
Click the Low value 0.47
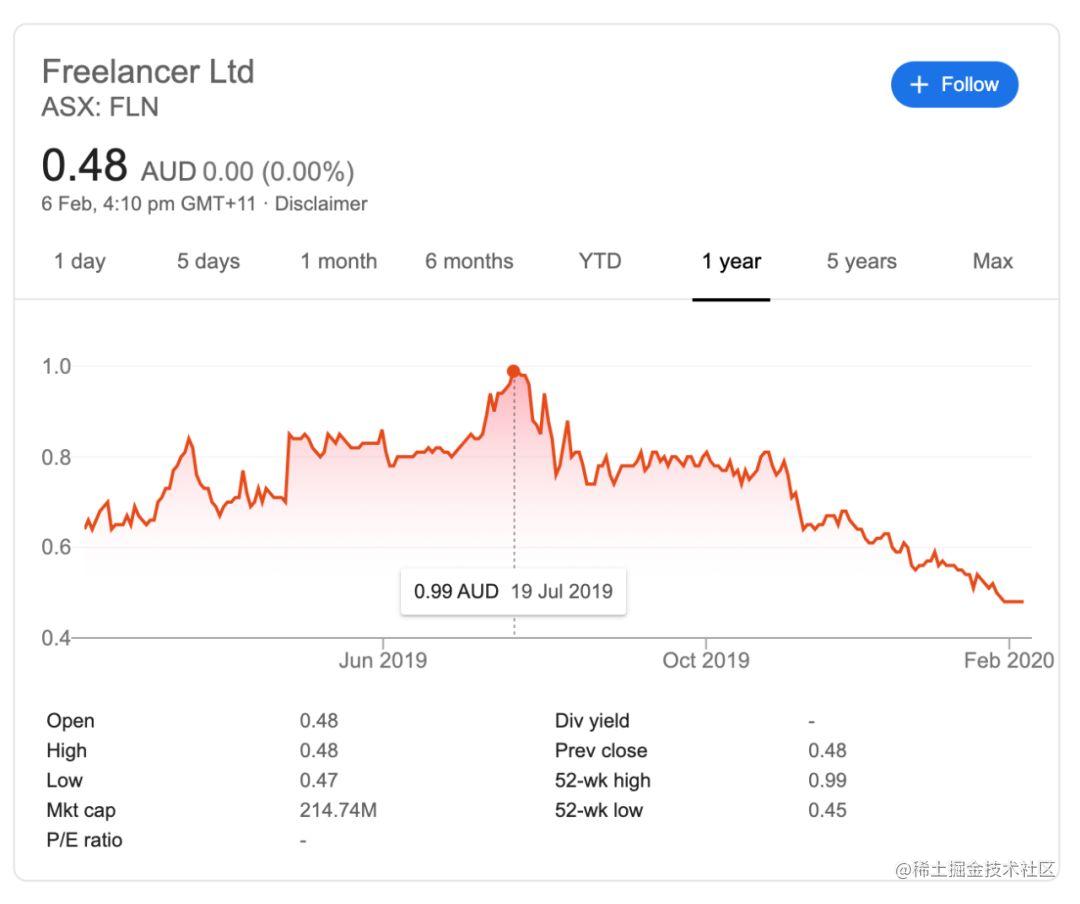[x=319, y=781]
